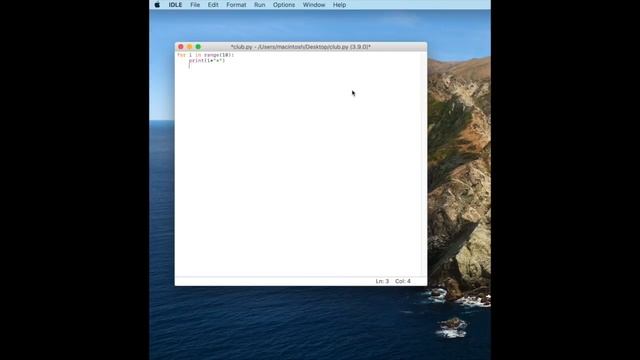Click the club.py window title text

[x=300, y=47]
